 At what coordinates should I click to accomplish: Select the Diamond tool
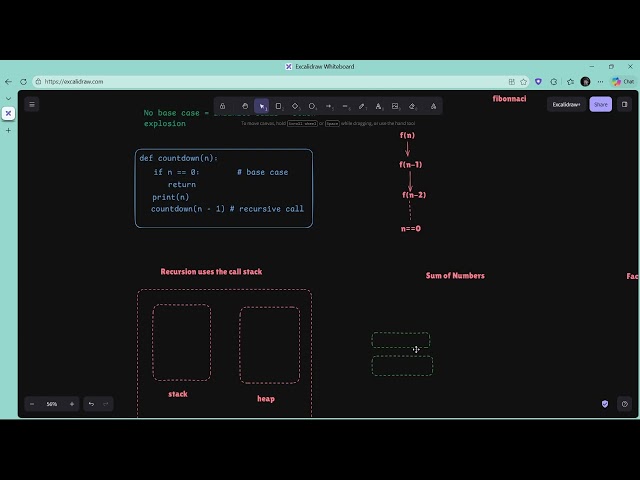pos(295,106)
